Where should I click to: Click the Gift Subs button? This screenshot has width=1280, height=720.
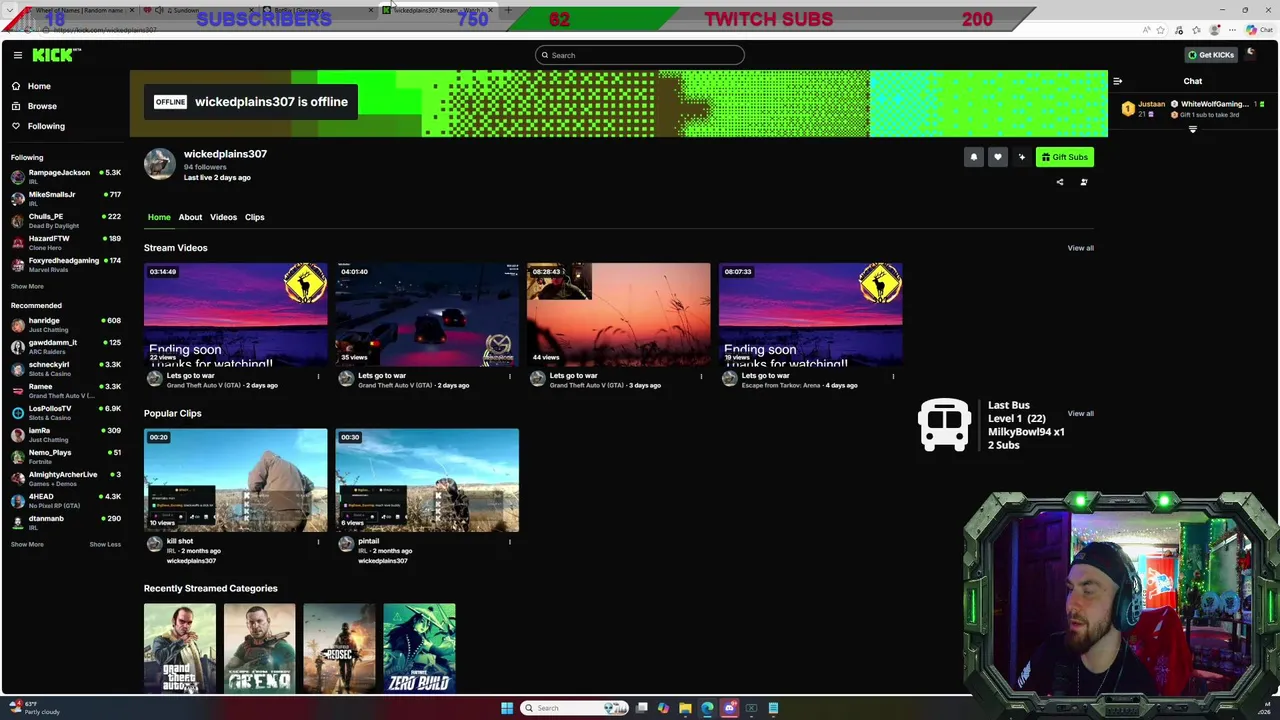1064,157
